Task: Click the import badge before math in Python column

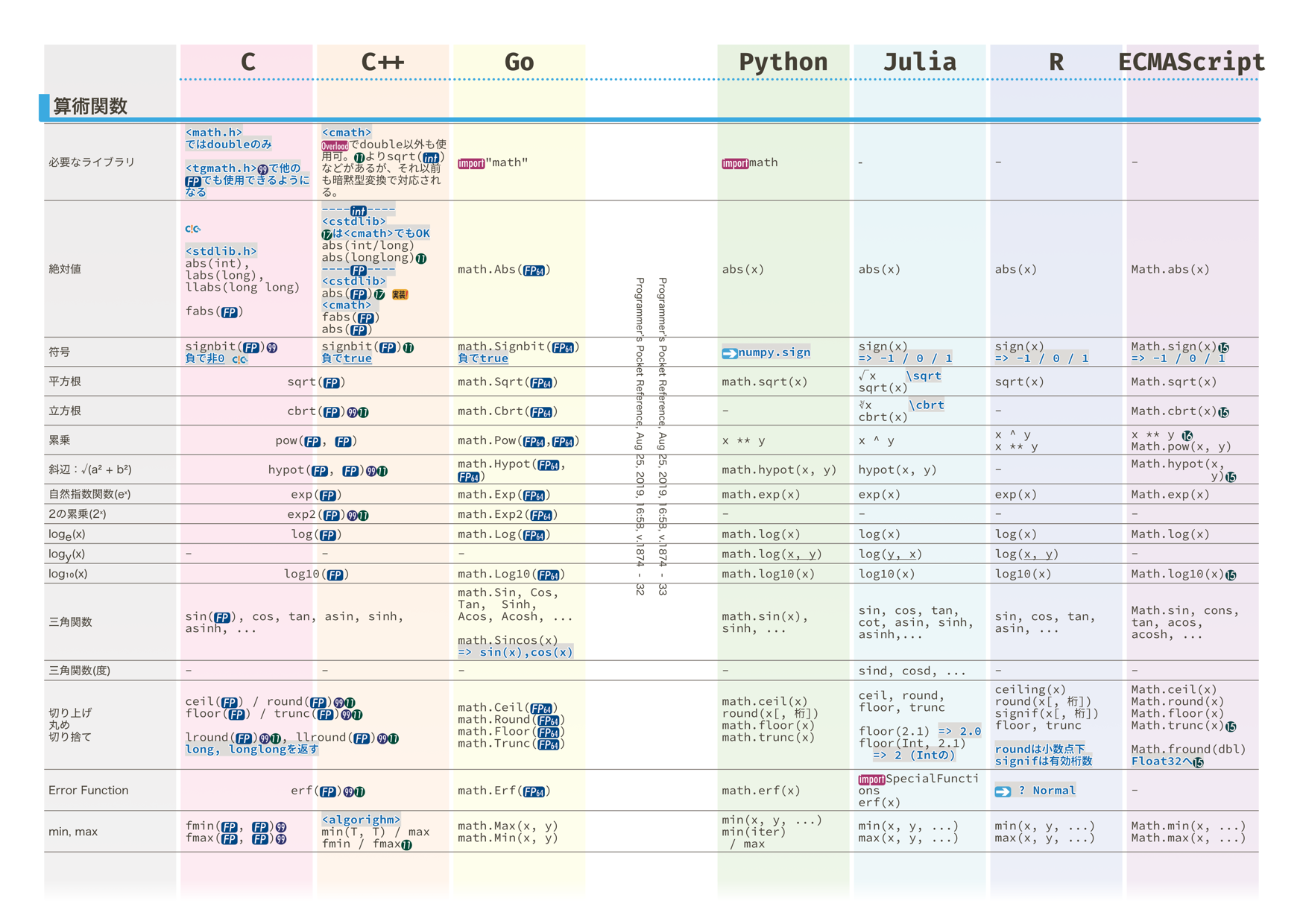Action: (x=735, y=163)
